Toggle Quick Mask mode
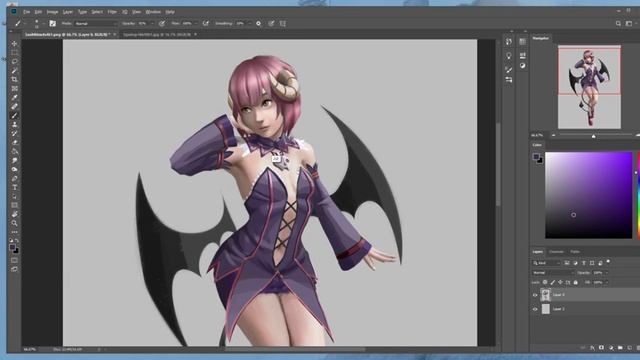This screenshot has width=640, height=360. click(x=14, y=260)
